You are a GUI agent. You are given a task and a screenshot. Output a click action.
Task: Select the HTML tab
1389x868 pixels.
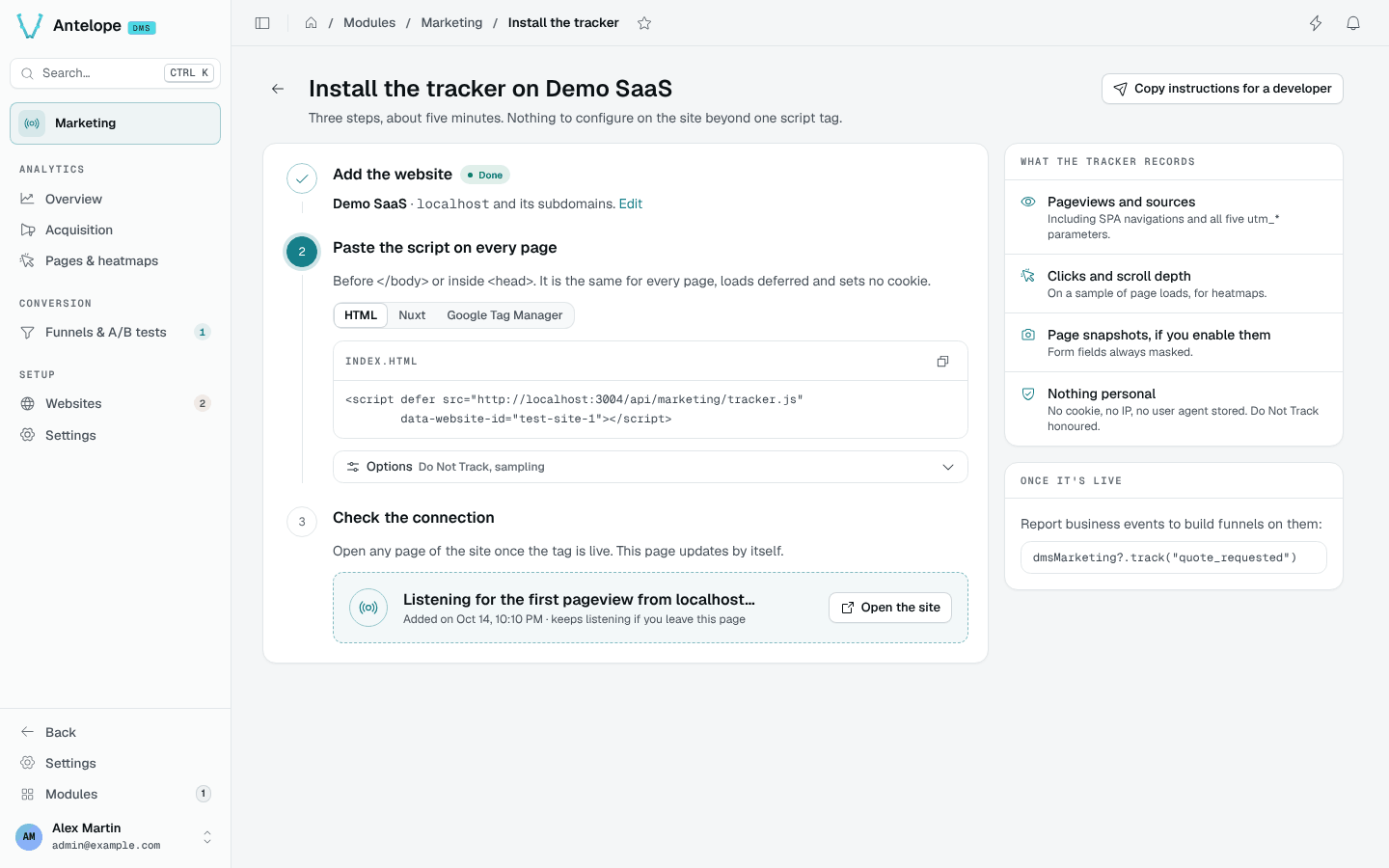(x=361, y=315)
